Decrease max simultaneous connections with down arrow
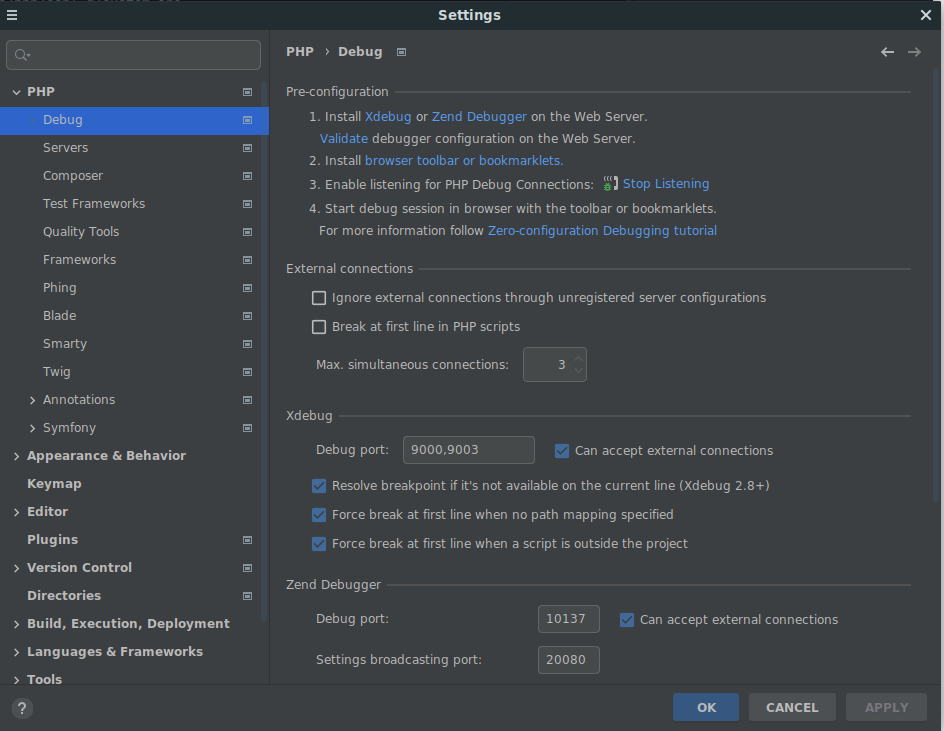The image size is (944, 731). [x=579, y=371]
